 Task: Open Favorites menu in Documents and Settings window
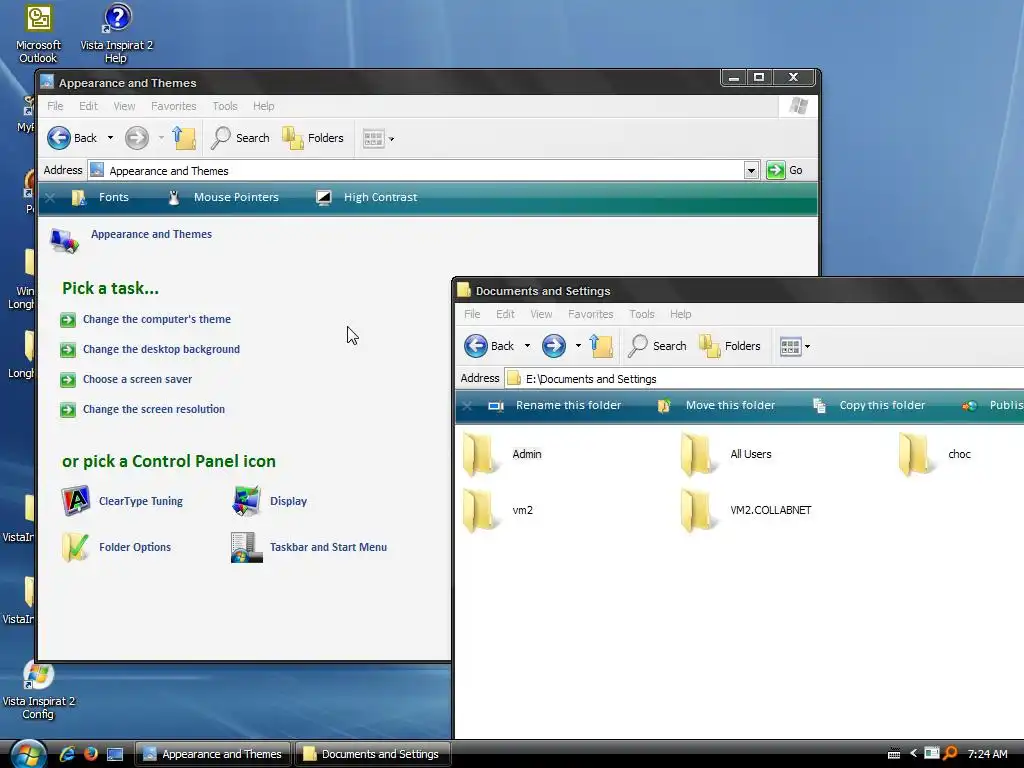tap(590, 314)
